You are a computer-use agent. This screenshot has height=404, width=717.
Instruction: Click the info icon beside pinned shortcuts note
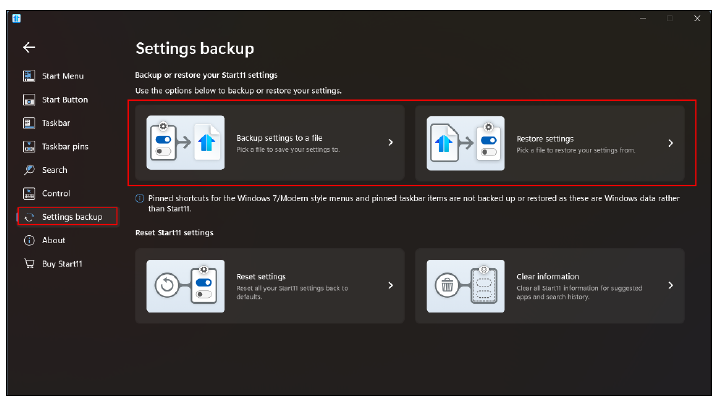pos(139,198)
